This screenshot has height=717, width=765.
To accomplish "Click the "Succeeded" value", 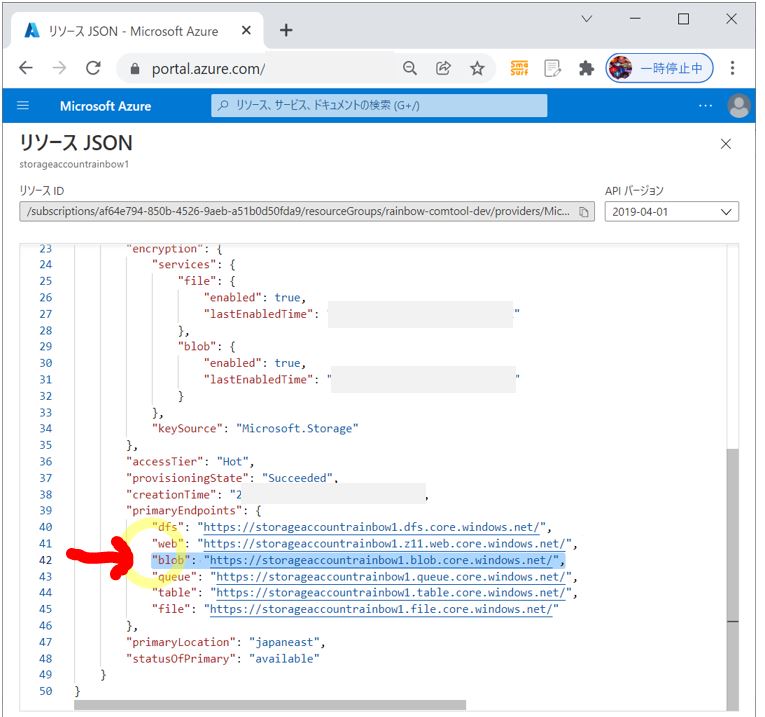I will point(297,478).
